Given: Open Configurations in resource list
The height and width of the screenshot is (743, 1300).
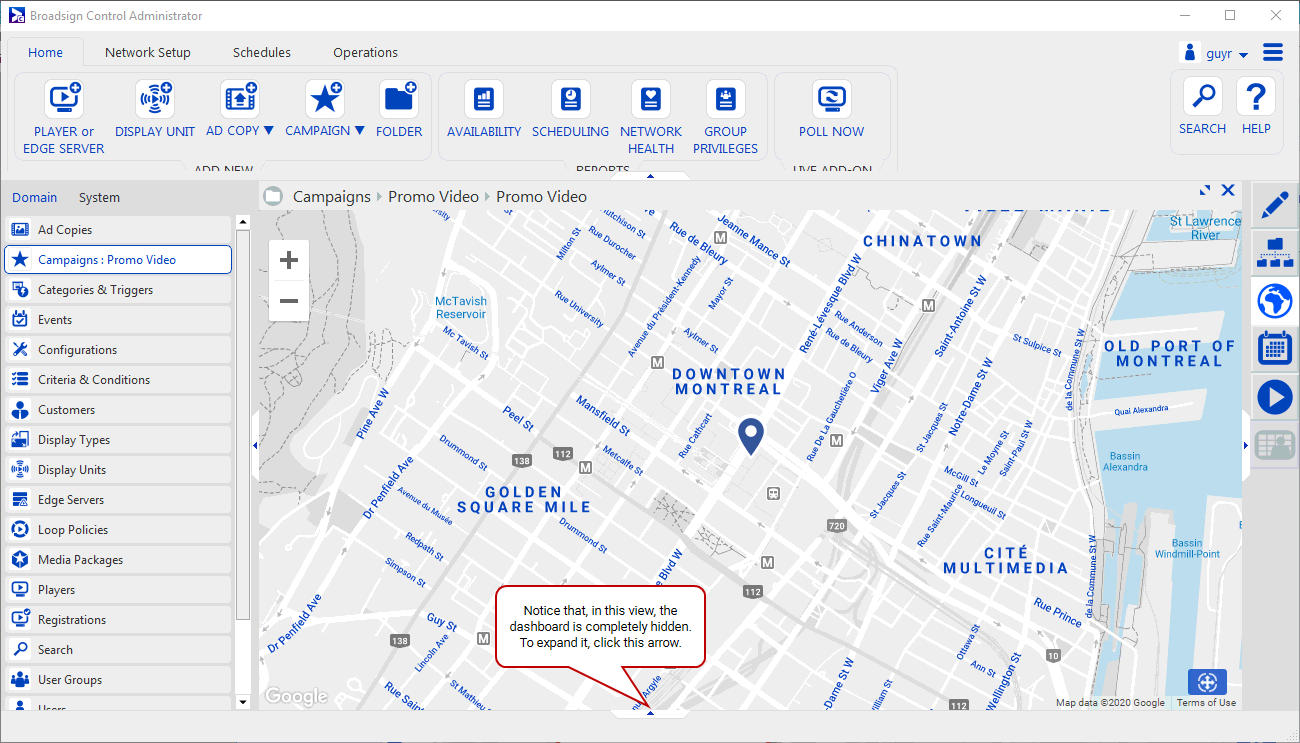Looking at the screenshot, I should pyautogui.click(x=118, y=350).
